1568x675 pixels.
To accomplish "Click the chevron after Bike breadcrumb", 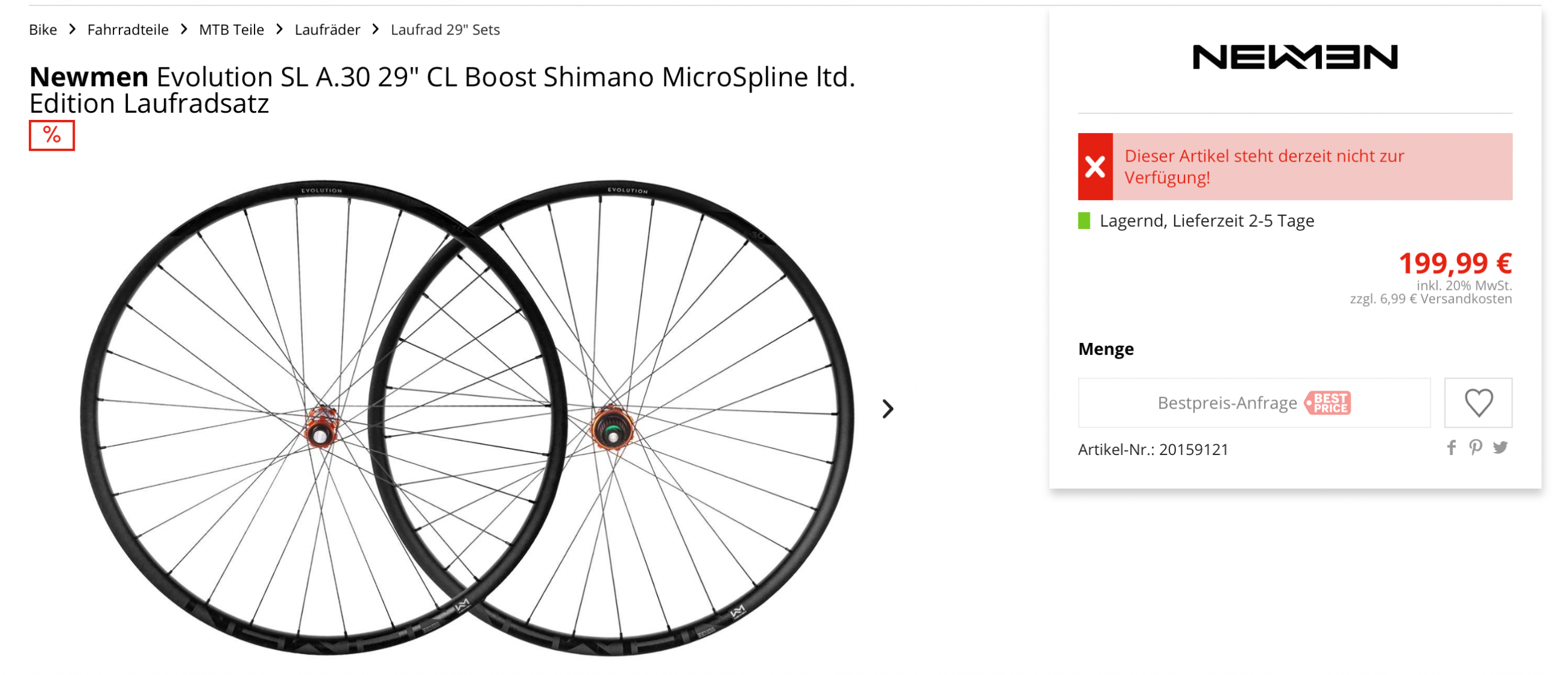I will 72,29.
